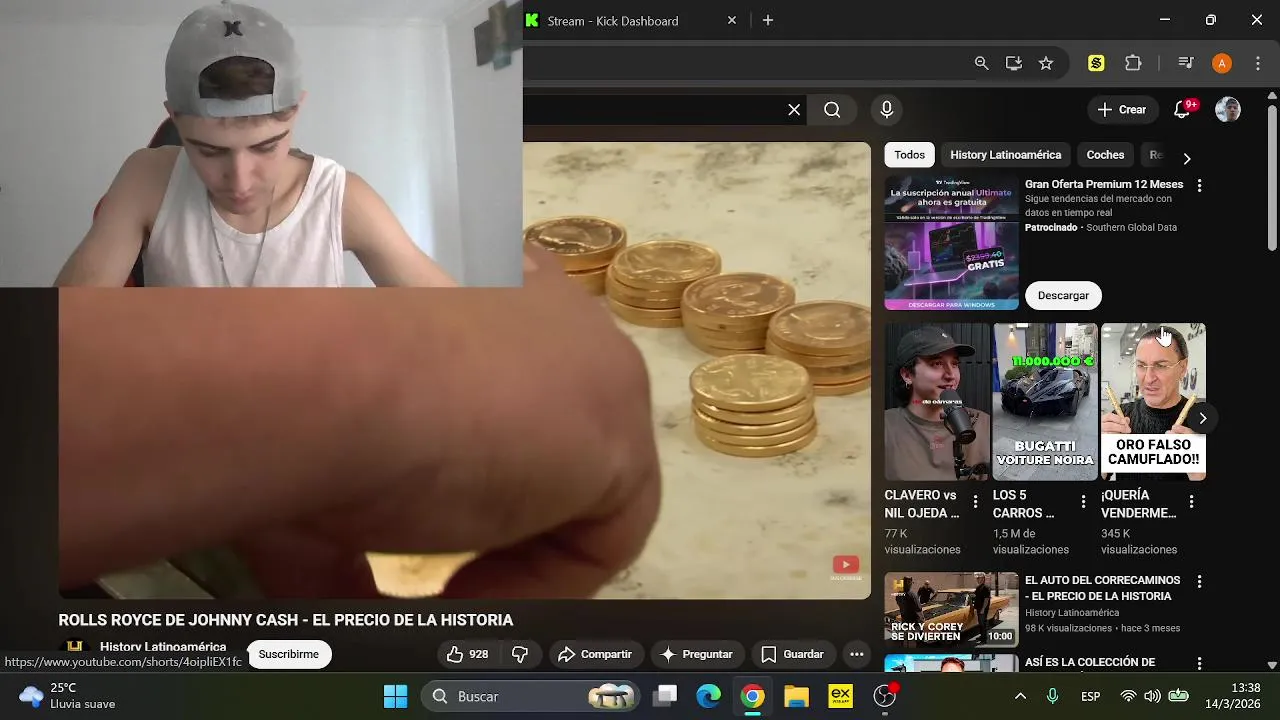Open the Chrome extensions puzzle icon
The height and width of the screenshot is (720, 1280).
pyautogui.click(x=1133, y=63)
